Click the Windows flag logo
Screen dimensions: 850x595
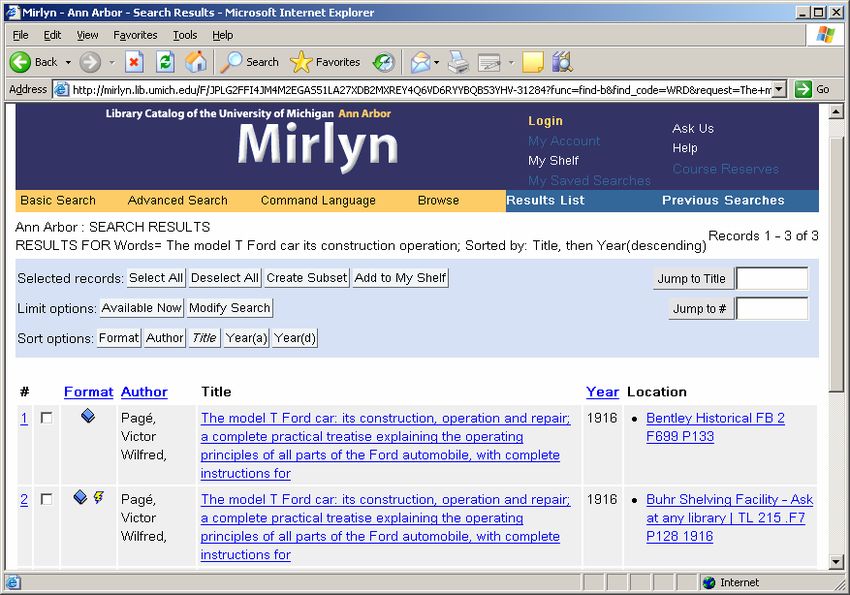coord(826,35)
